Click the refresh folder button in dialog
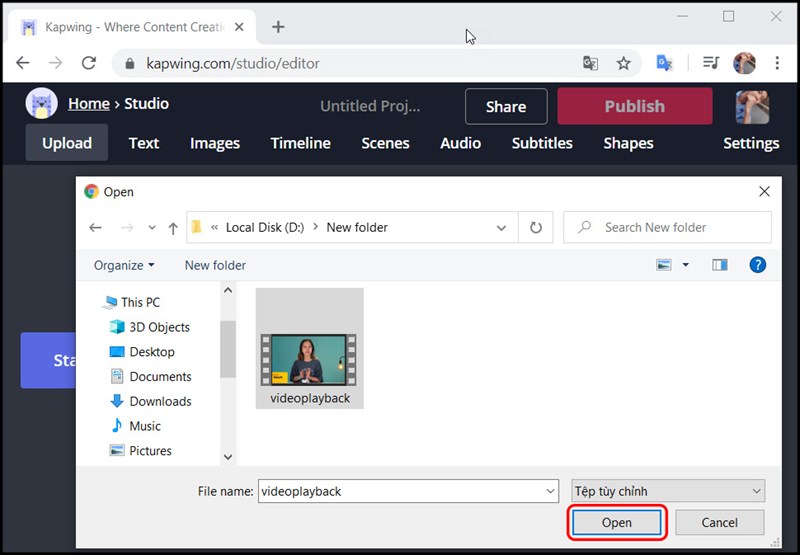 (536, 227)
